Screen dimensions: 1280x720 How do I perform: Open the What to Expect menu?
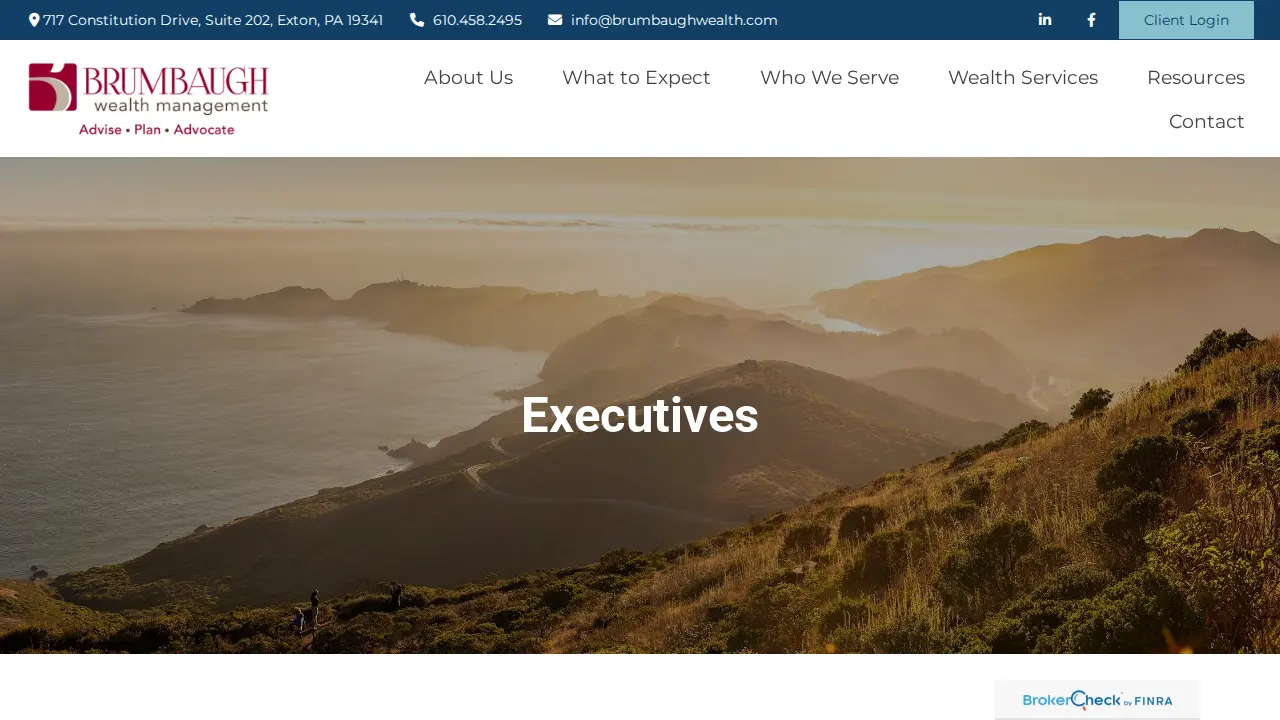pyautogui.click(x=636, y=77)
